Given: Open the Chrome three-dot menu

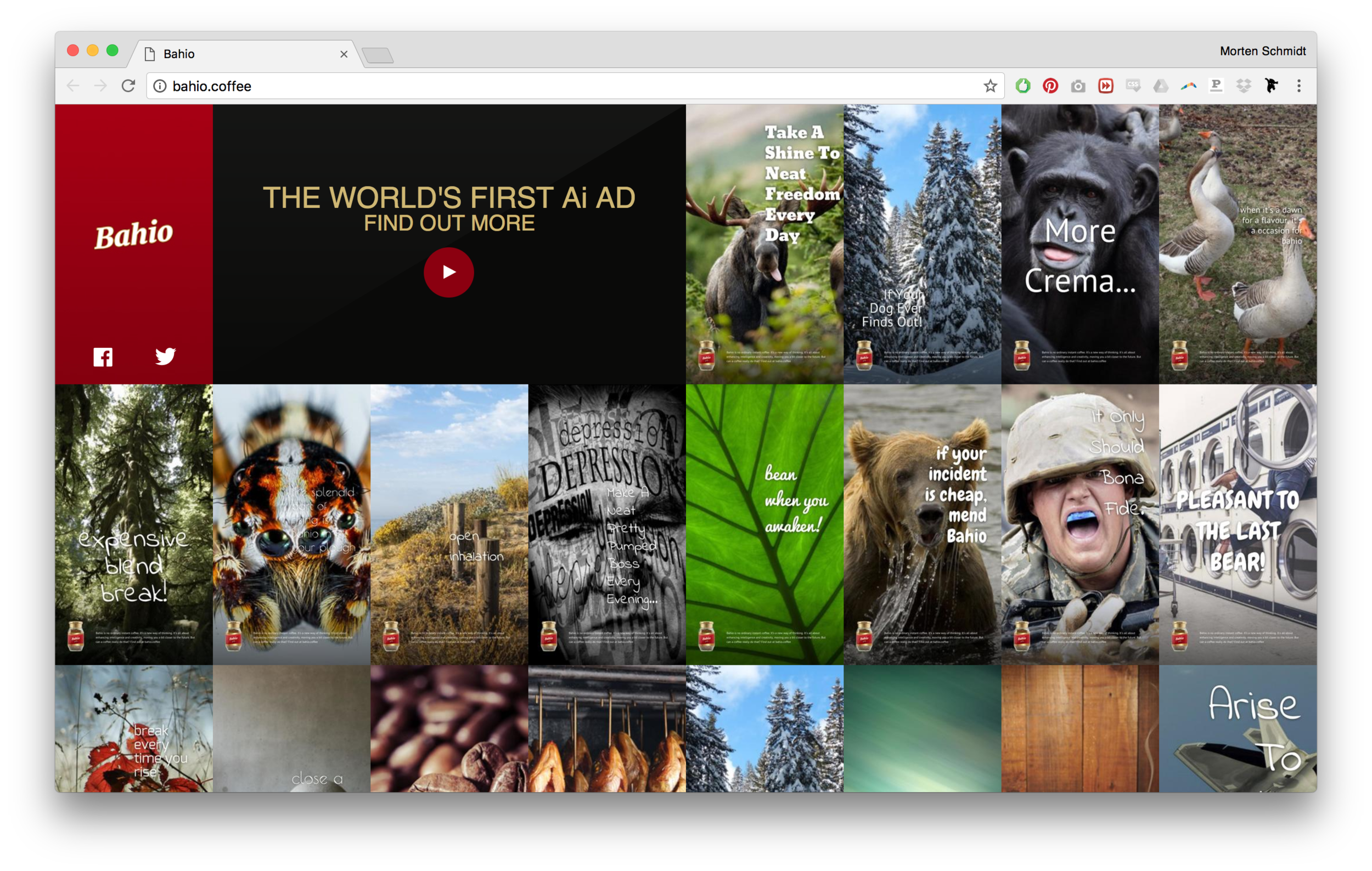Looking at the screenshot, I should (1299, 86).
